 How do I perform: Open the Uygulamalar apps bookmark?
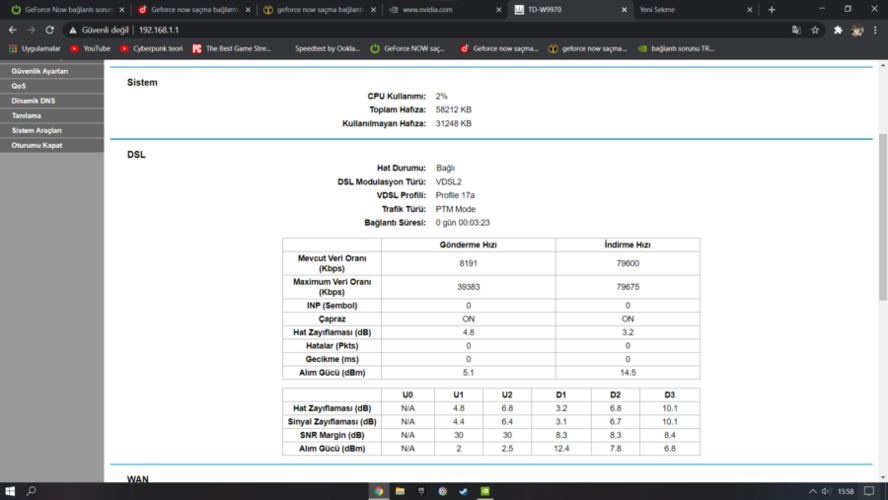(x=35, y=49)
